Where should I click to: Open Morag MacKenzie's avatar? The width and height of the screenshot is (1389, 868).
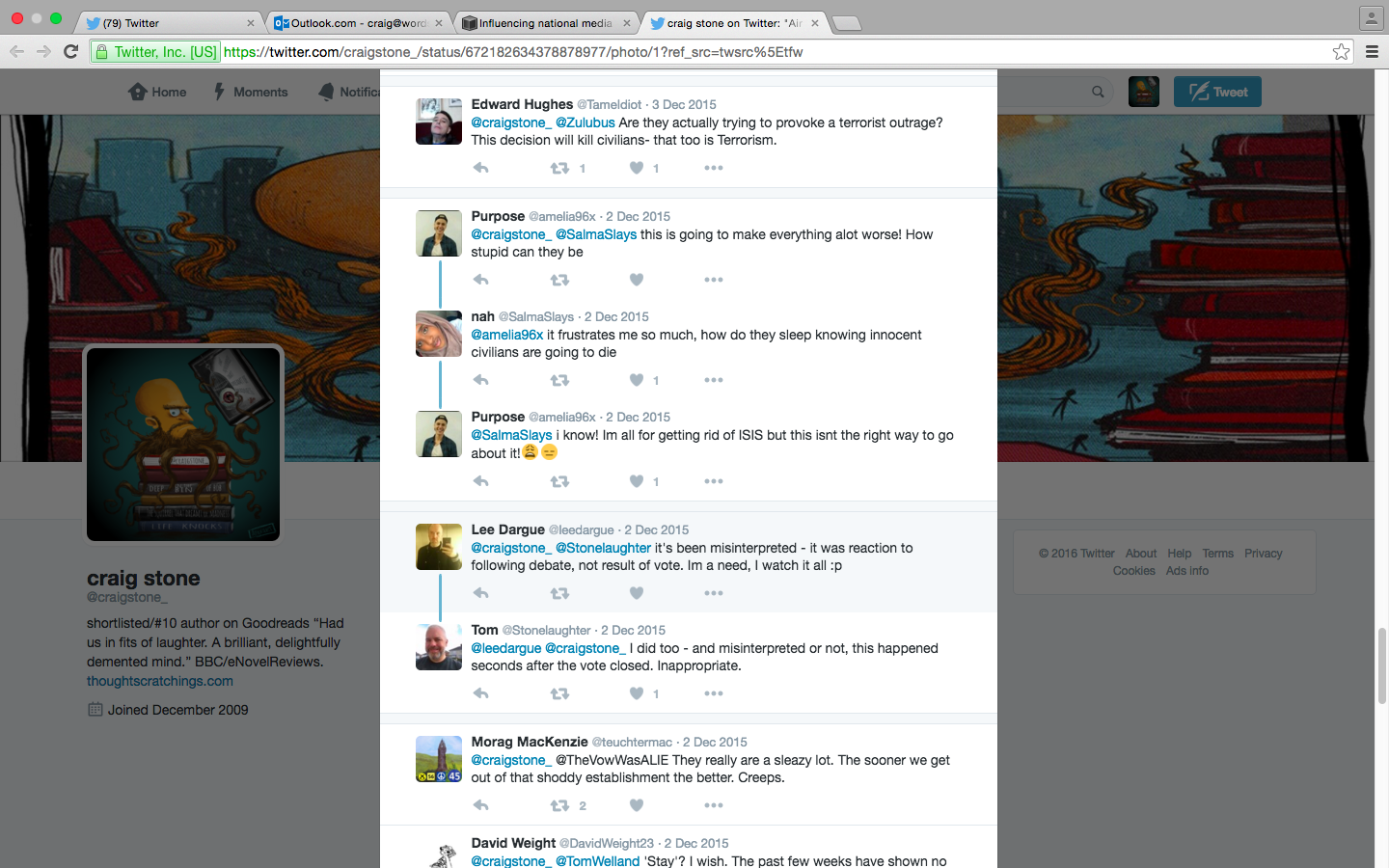(x=439, y=759)
